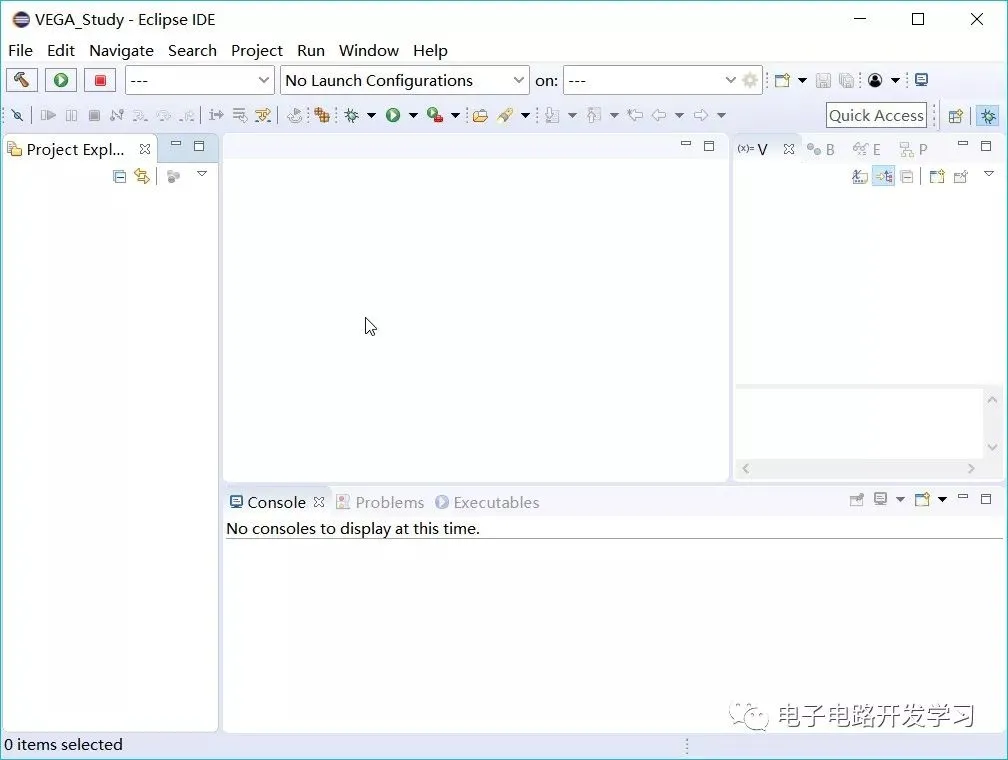Open the profile icon dropdown arrow

(895, 80)
